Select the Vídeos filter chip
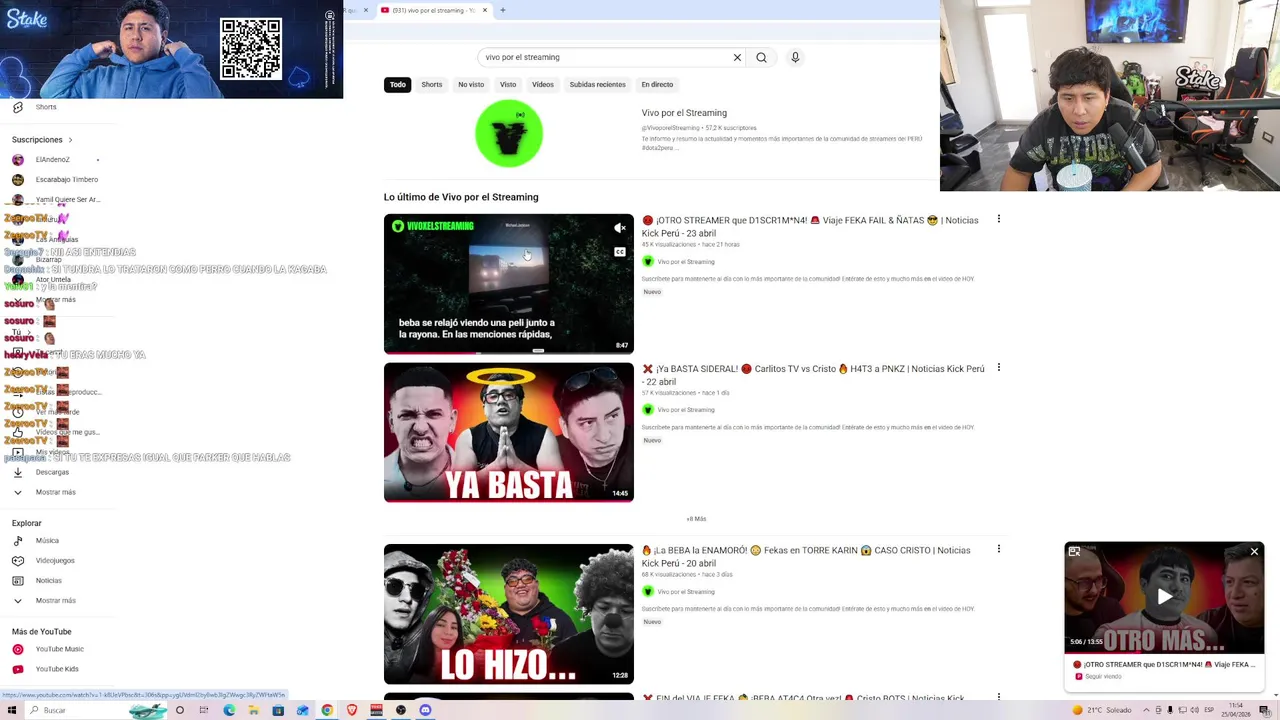This screenshot has height=720, width=1280. [543, 85]
